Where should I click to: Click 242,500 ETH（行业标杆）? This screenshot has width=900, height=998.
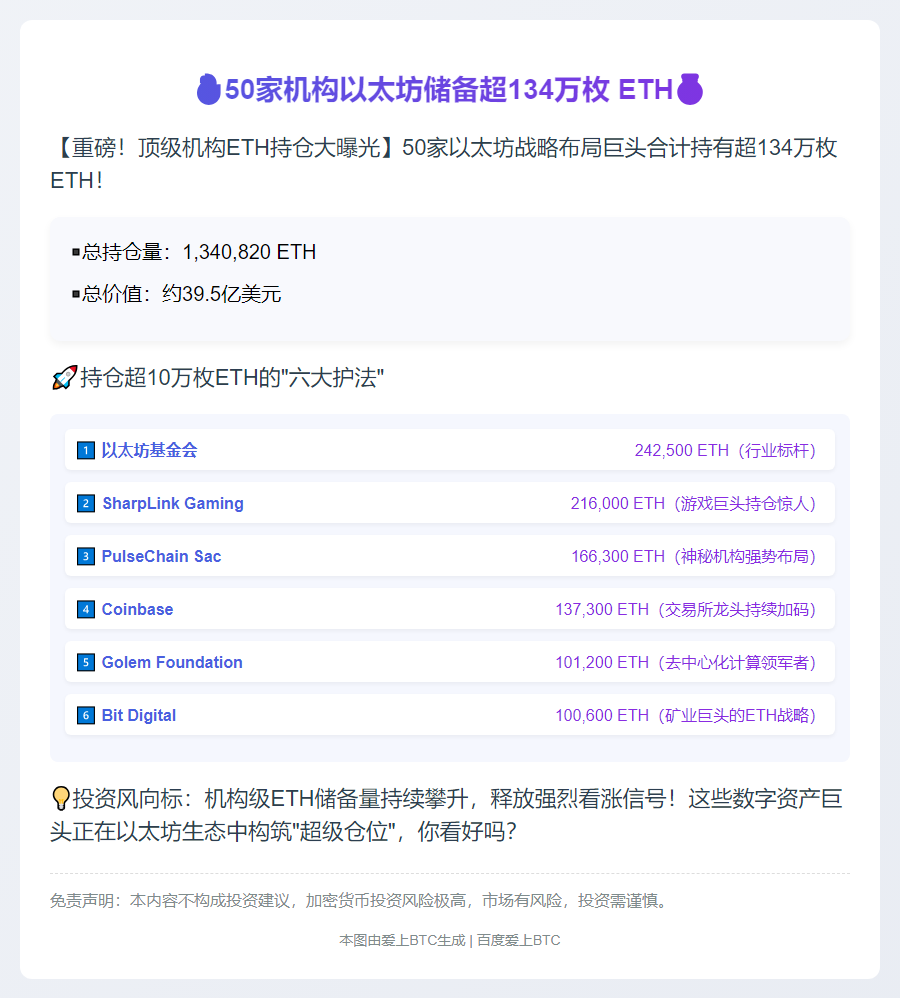point(725,451)
